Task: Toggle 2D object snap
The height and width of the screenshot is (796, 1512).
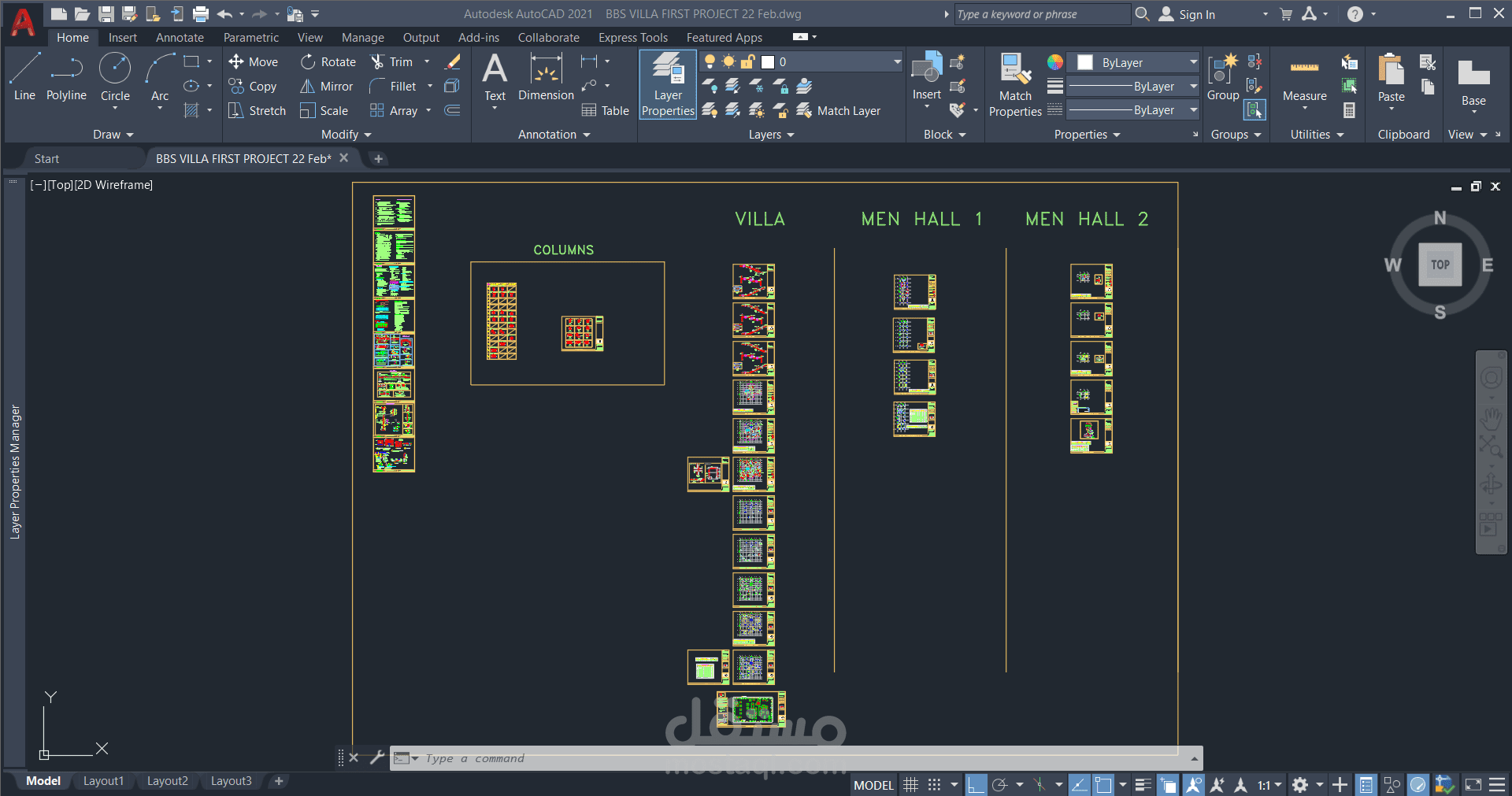Action: tap(1103, 784)
